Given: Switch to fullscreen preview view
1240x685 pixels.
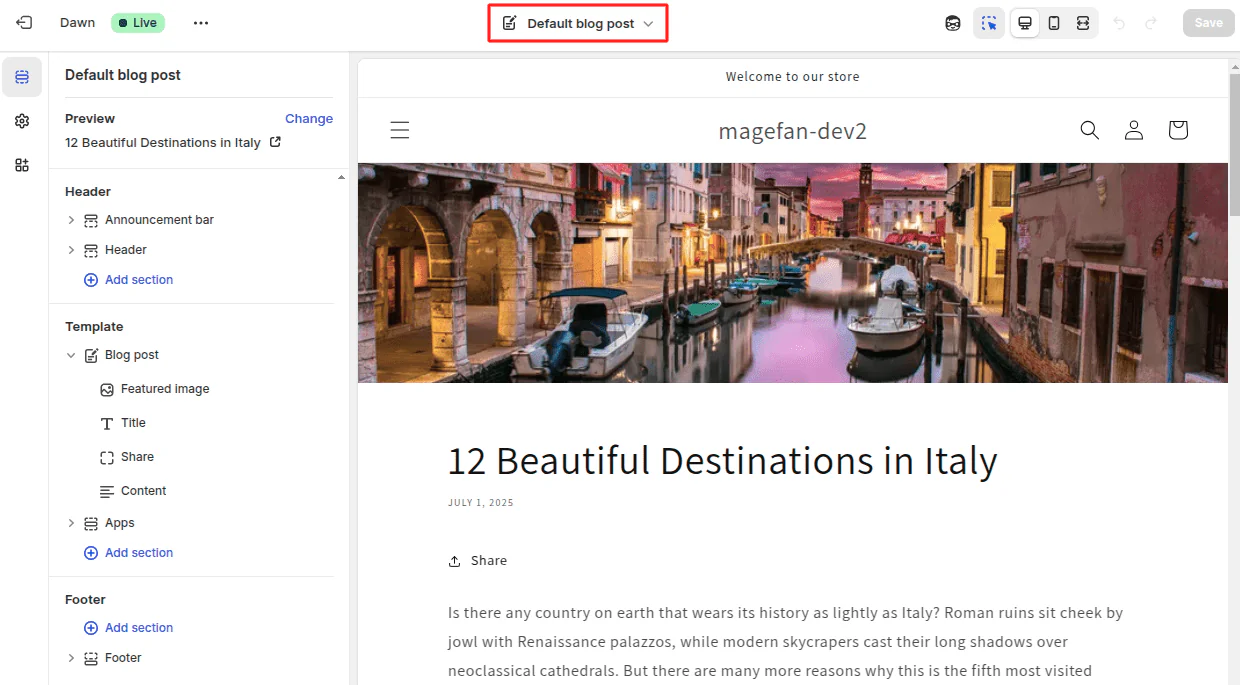Looking at the screenshot, I should (1083, 23).
